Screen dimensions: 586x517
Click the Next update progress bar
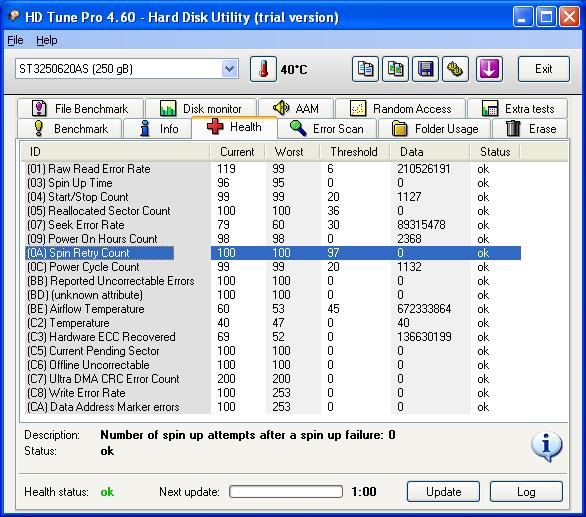click(x=286, y=492)
